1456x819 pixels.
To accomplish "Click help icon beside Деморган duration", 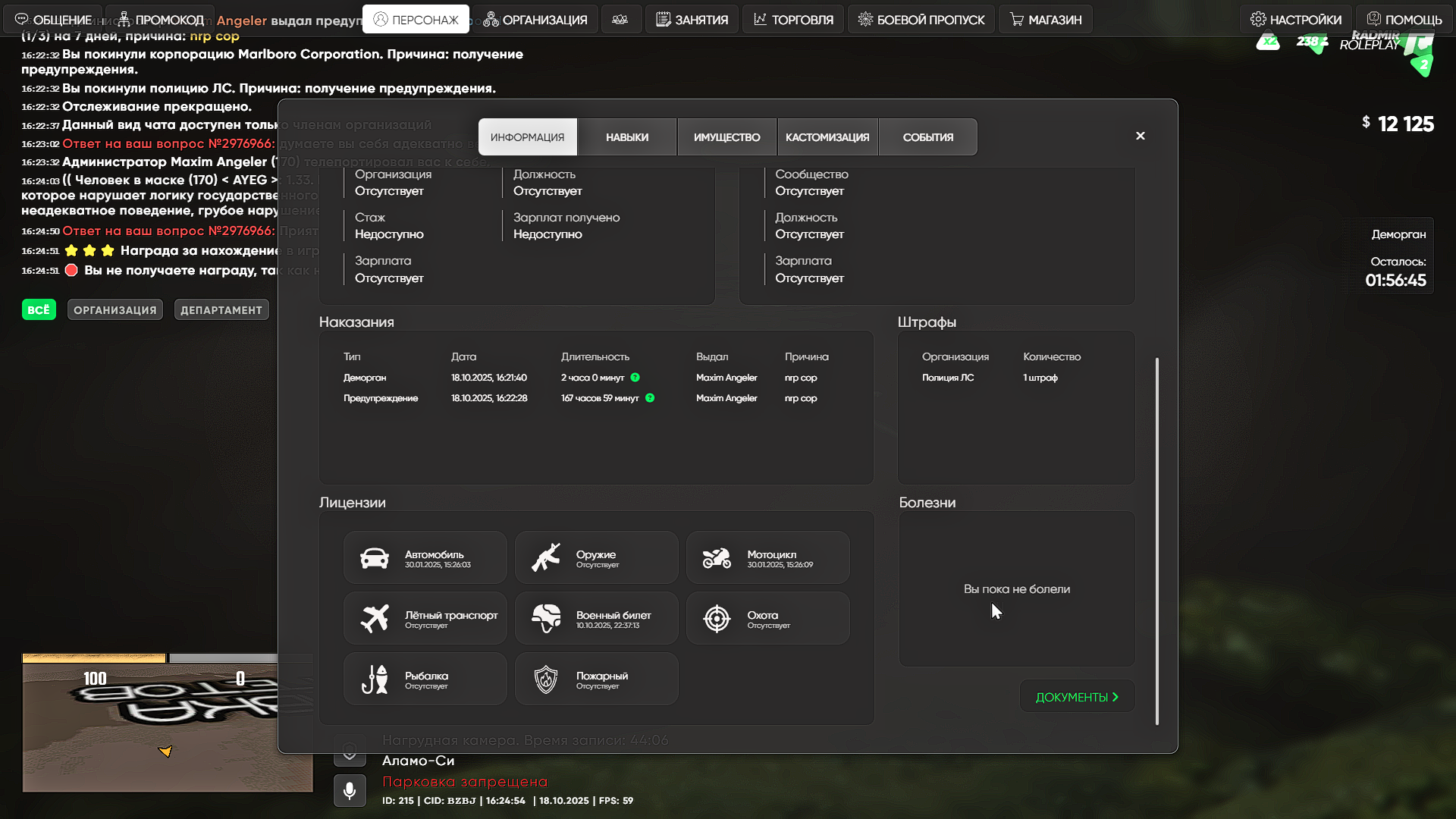I will [635, 378].
